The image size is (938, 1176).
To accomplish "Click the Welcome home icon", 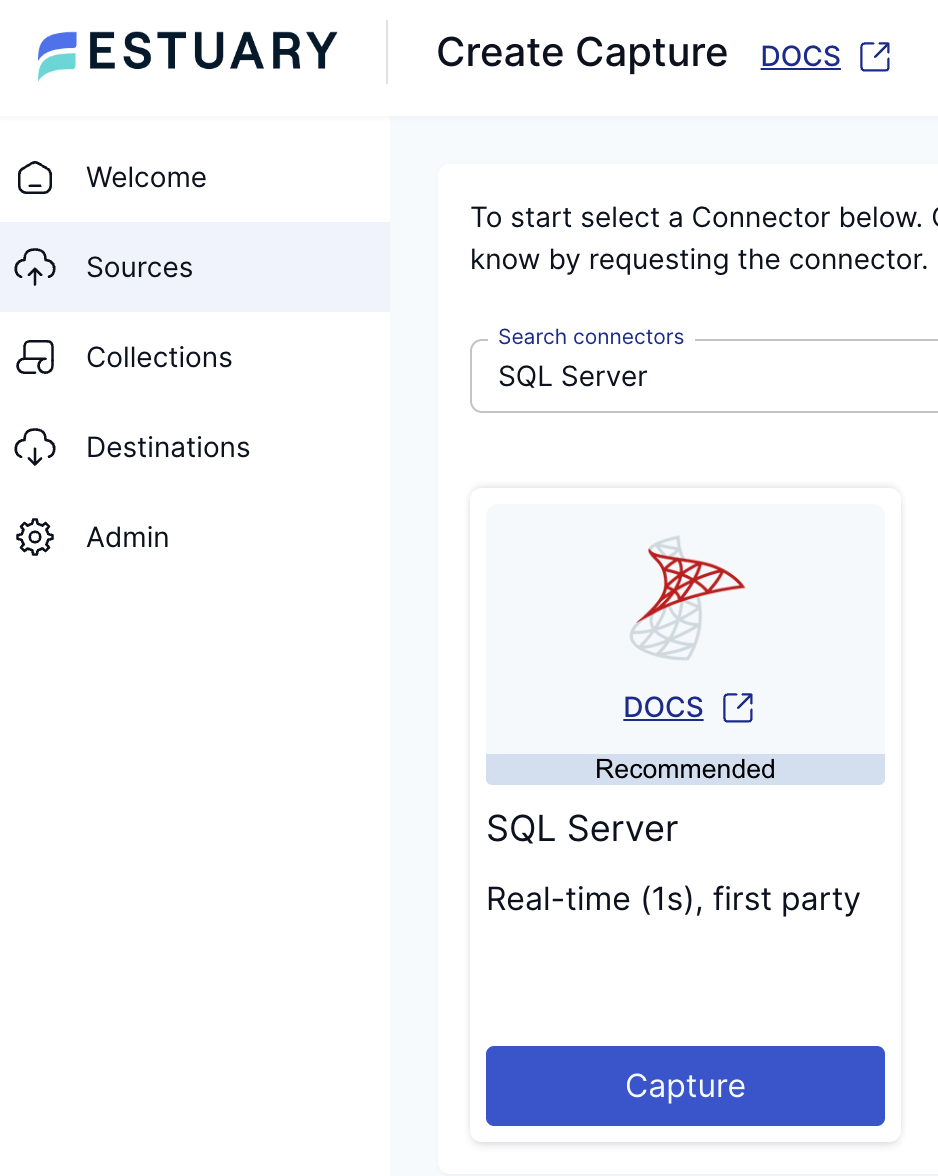I will point(35,177).
